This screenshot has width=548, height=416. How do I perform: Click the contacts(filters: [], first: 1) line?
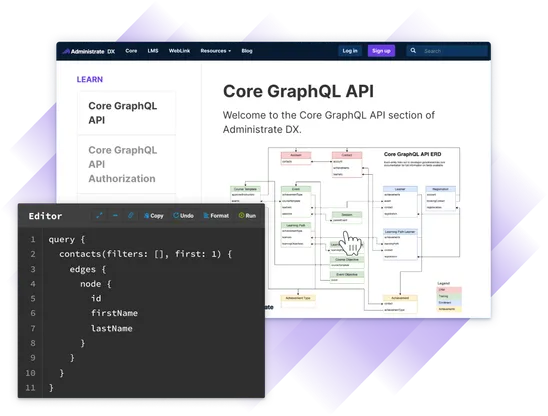pyautogui.click(x=145, y=254)
